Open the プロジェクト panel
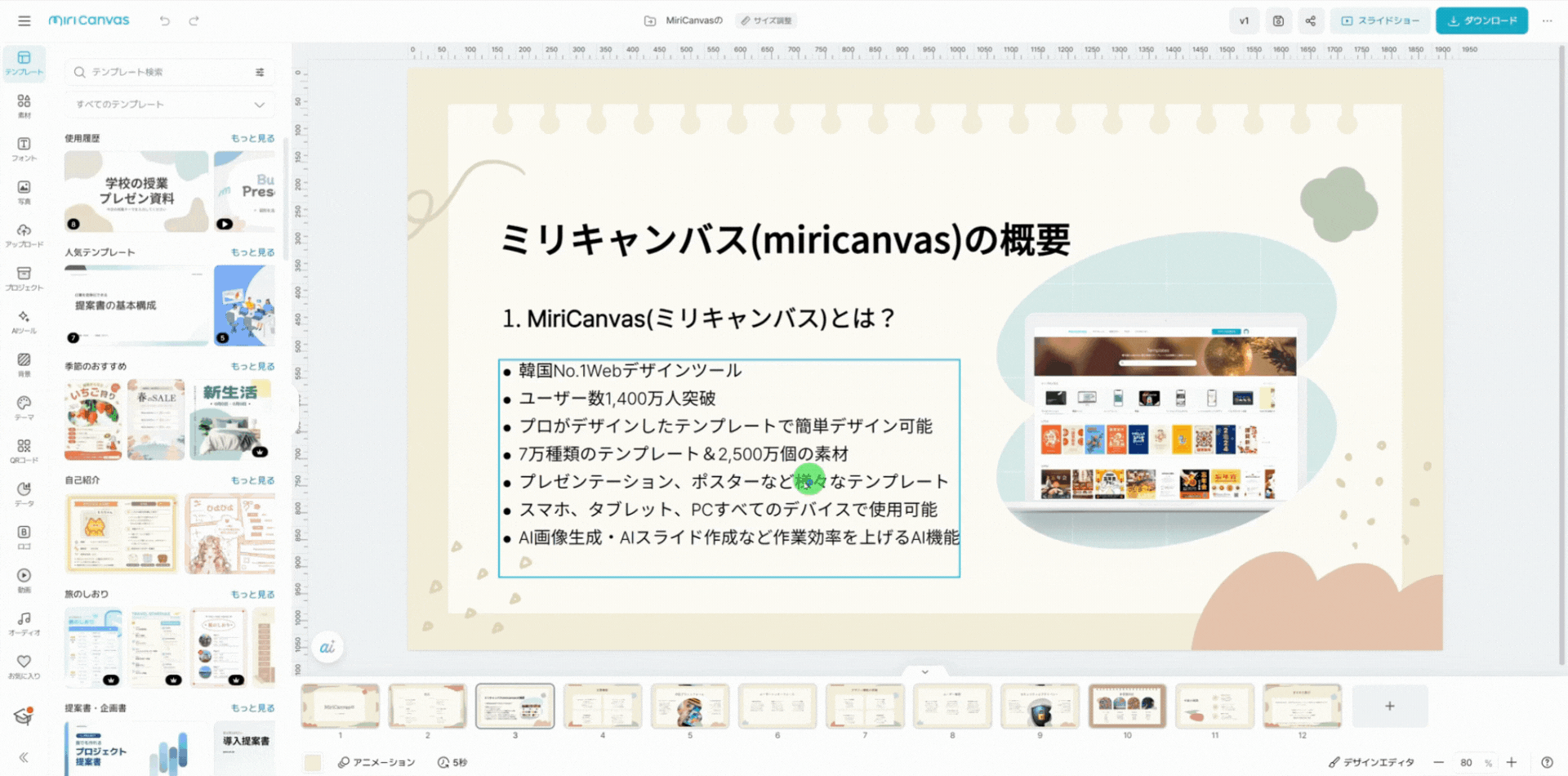 click(x=24, y=279)
